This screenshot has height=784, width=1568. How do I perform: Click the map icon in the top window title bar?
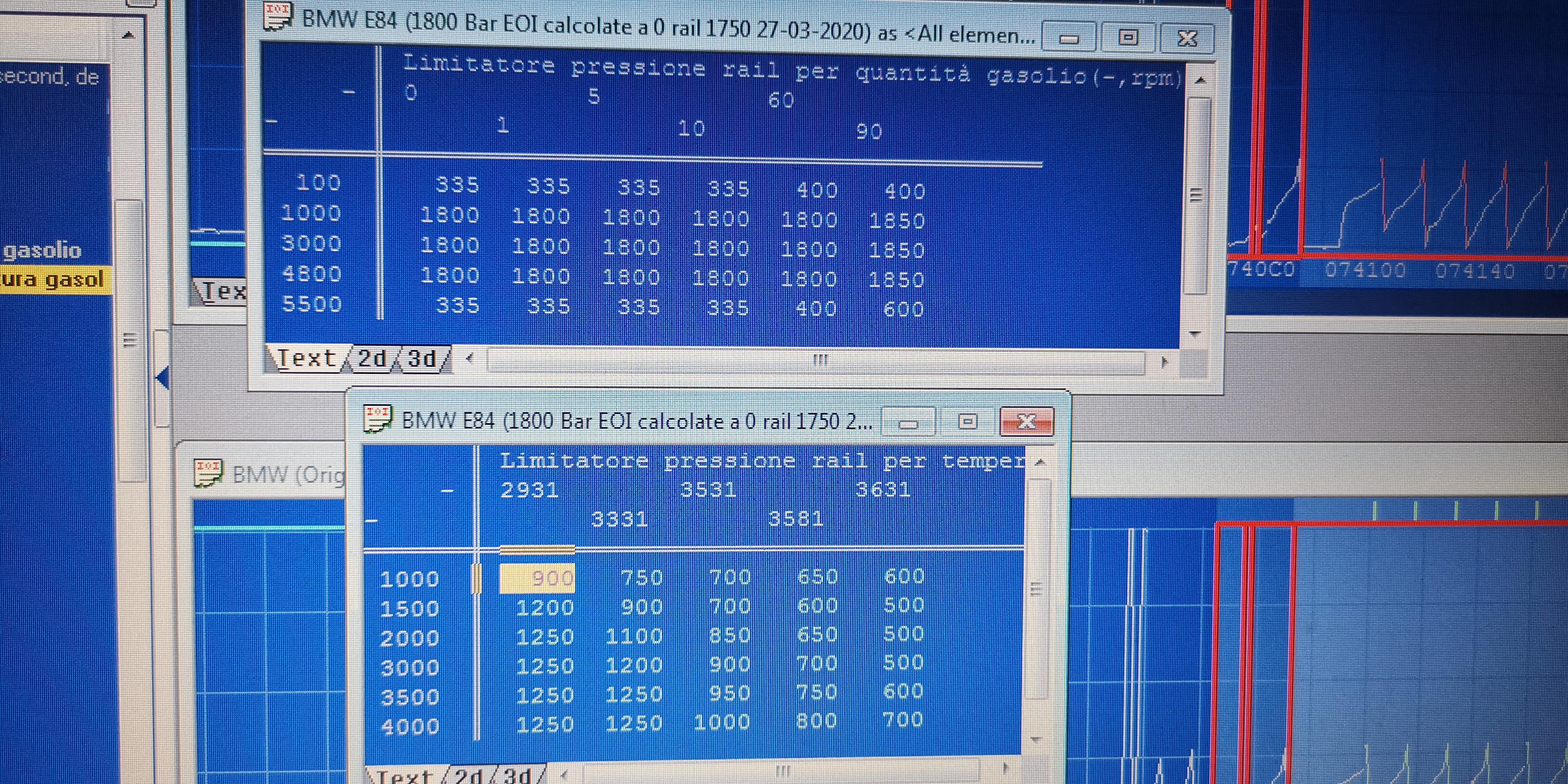[x=278, y=16]
